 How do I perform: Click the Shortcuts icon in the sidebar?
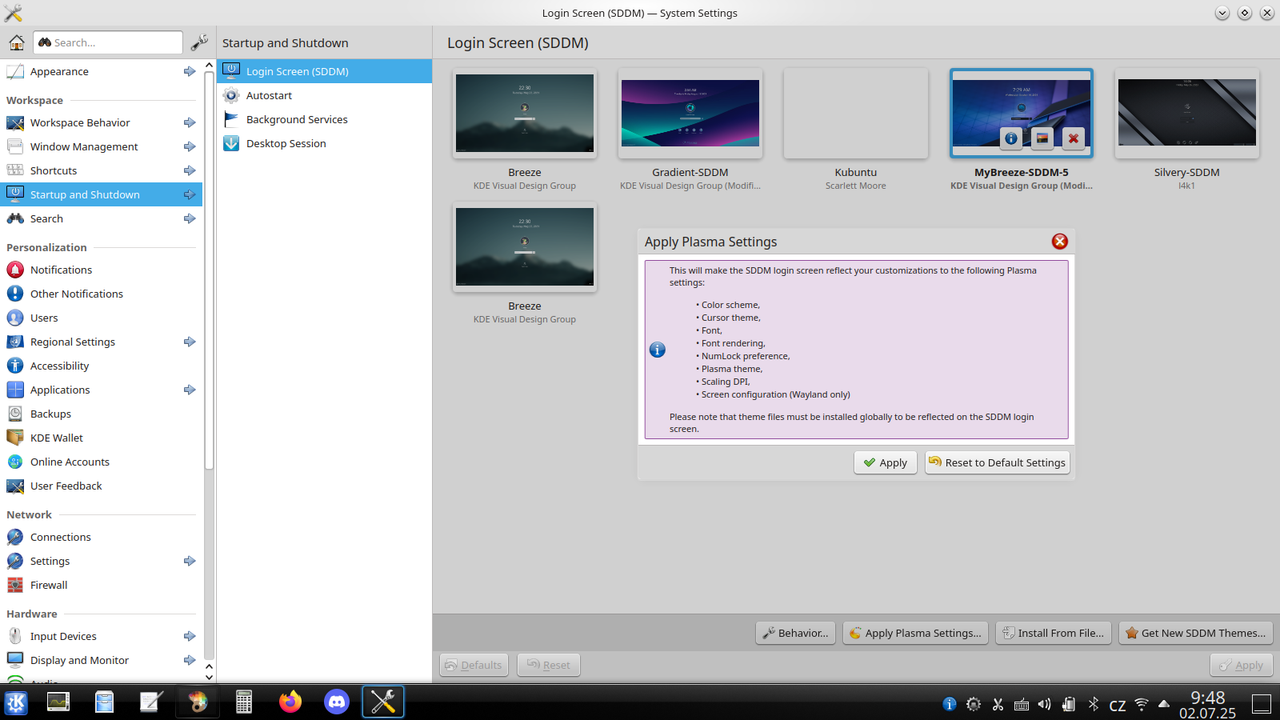click(15, 170)
